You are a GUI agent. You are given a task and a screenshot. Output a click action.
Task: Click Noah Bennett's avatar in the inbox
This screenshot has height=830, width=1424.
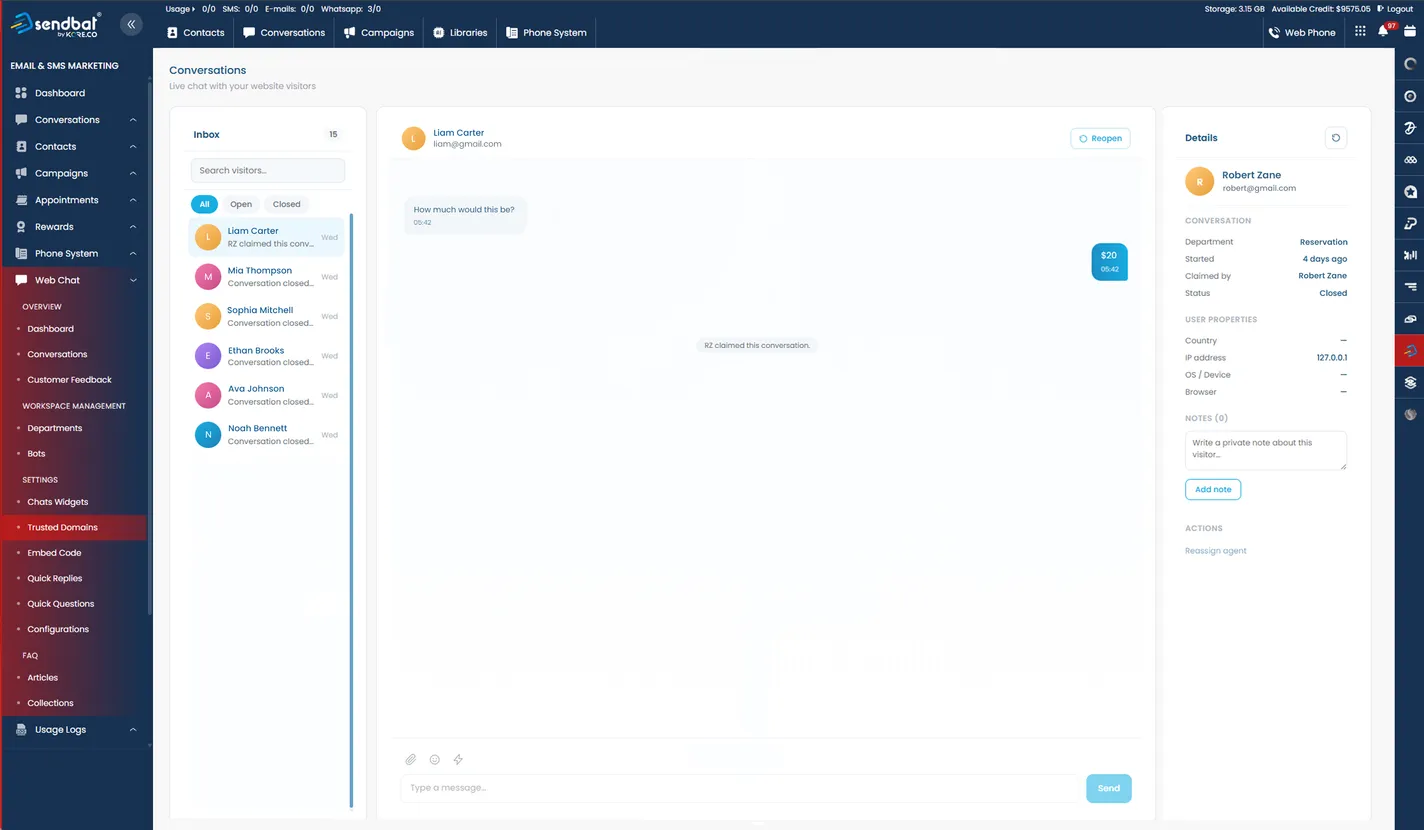coord(208,435)
